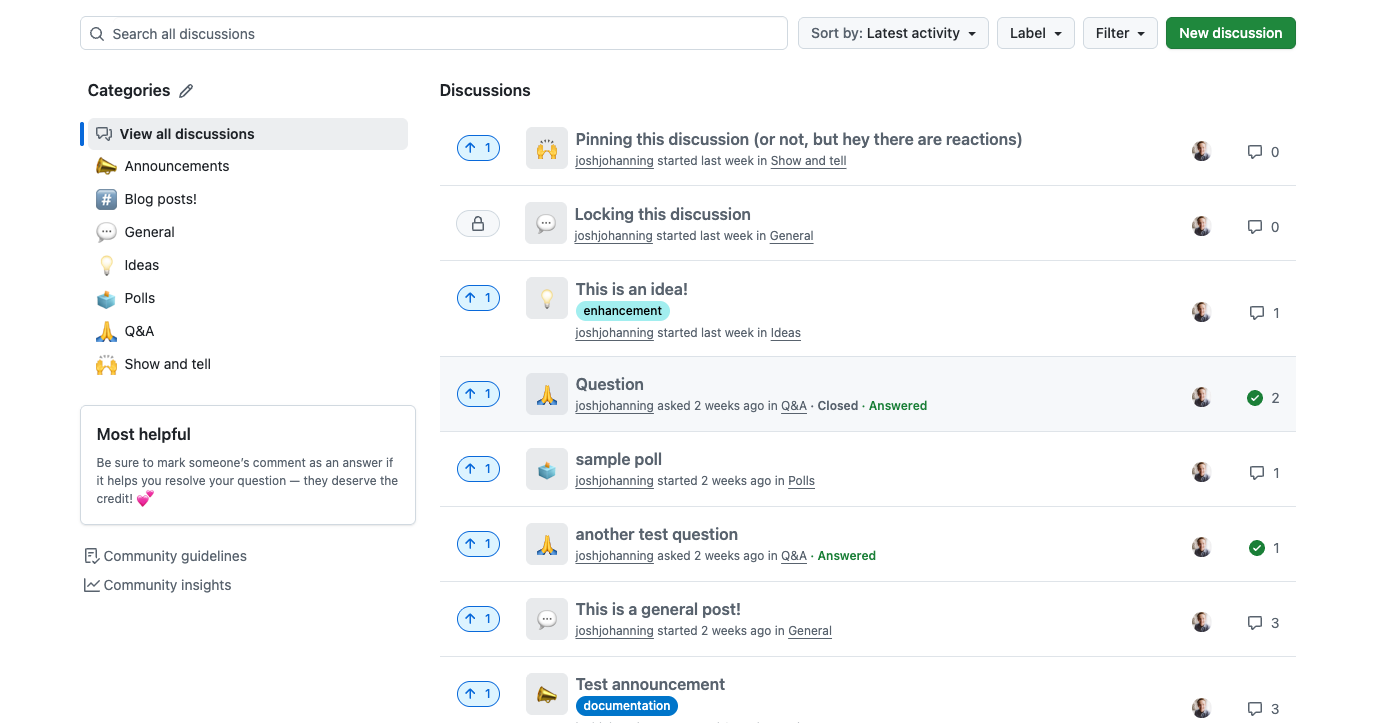
Task: Click the answered checkmark on 'another test question'
Action: point(1255,547)
